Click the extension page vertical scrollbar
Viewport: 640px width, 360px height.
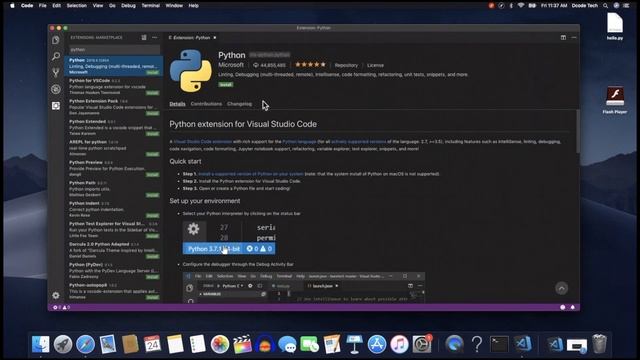pyautogui.click(x=578, y=131)
